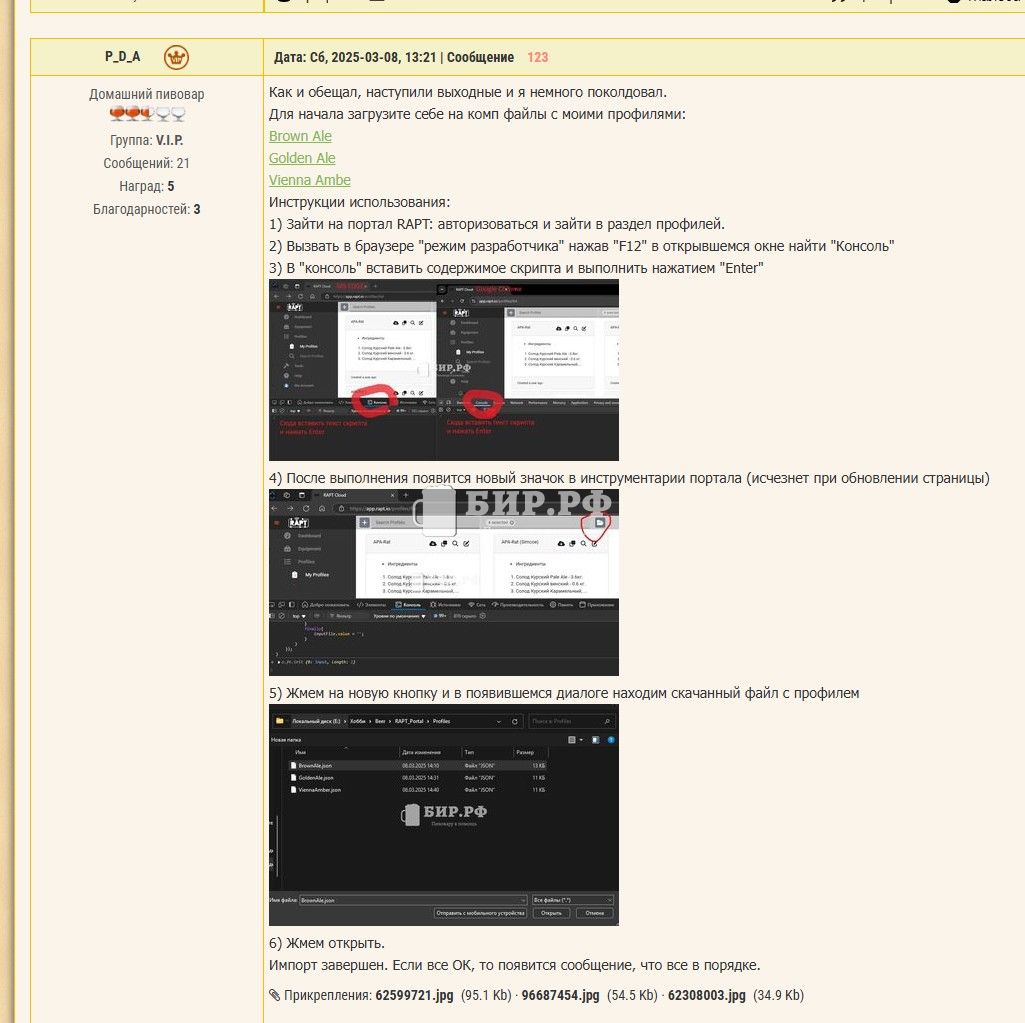Viewport: 1025px width, 1023px height.
Task: Click the "Группа: V.I.P." group text
Action: pos(146,140)
